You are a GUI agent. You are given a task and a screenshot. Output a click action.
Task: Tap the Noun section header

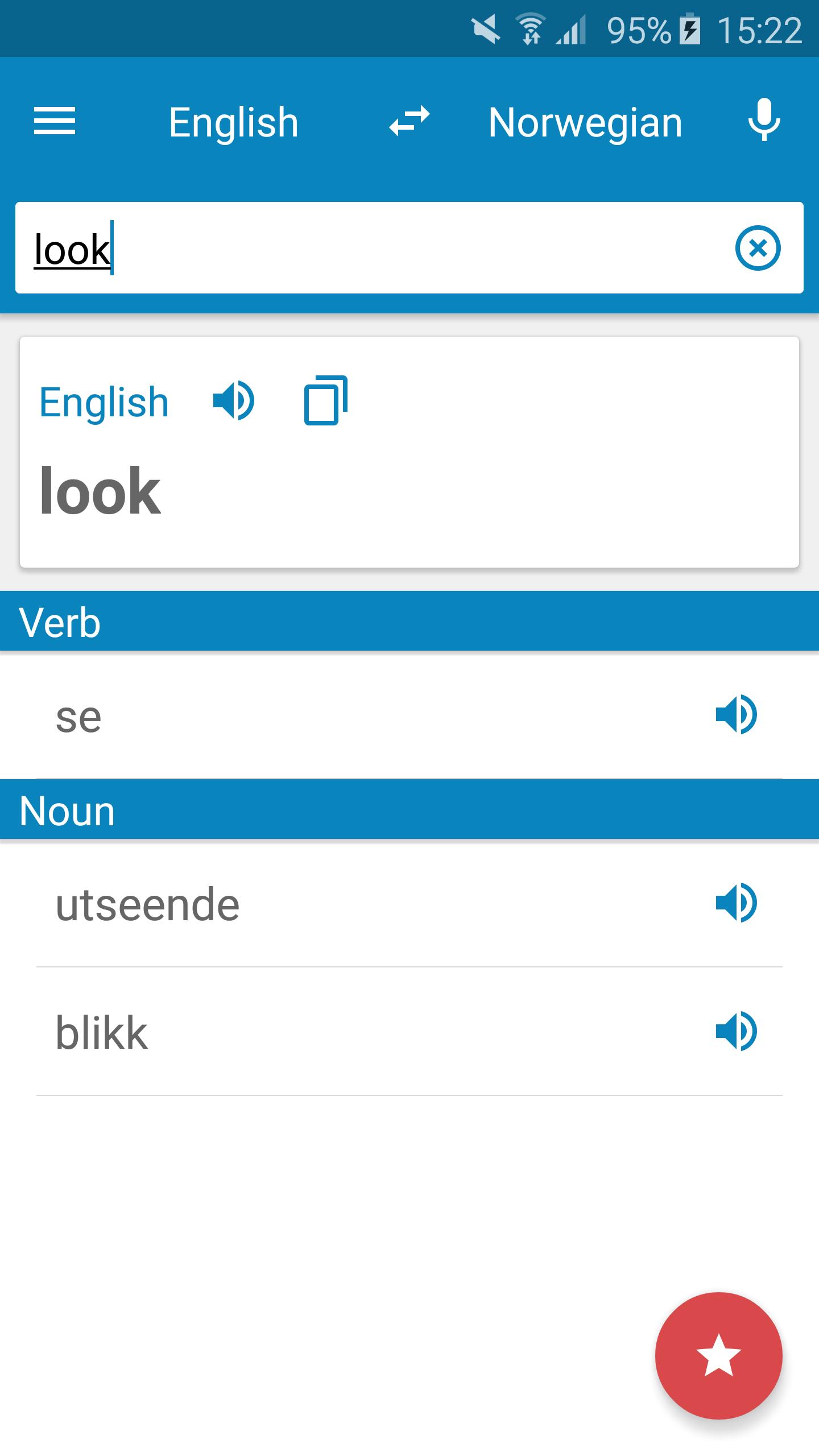[x=409, y=810]
